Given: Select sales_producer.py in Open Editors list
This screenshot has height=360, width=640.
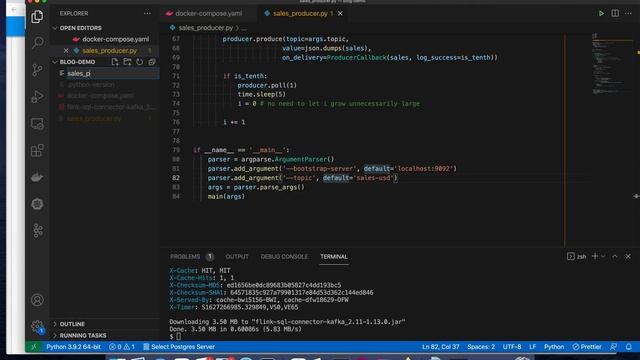Looking at the screenshot, I should 109,51.
